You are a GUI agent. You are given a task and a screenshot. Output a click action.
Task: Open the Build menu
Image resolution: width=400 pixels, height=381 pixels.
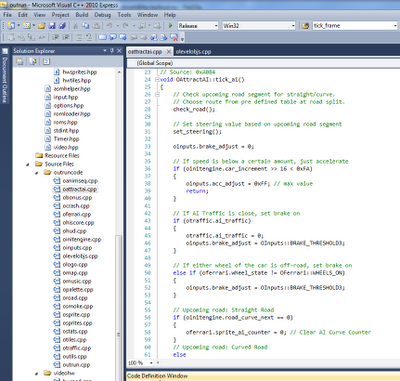(x=82, y=15)
